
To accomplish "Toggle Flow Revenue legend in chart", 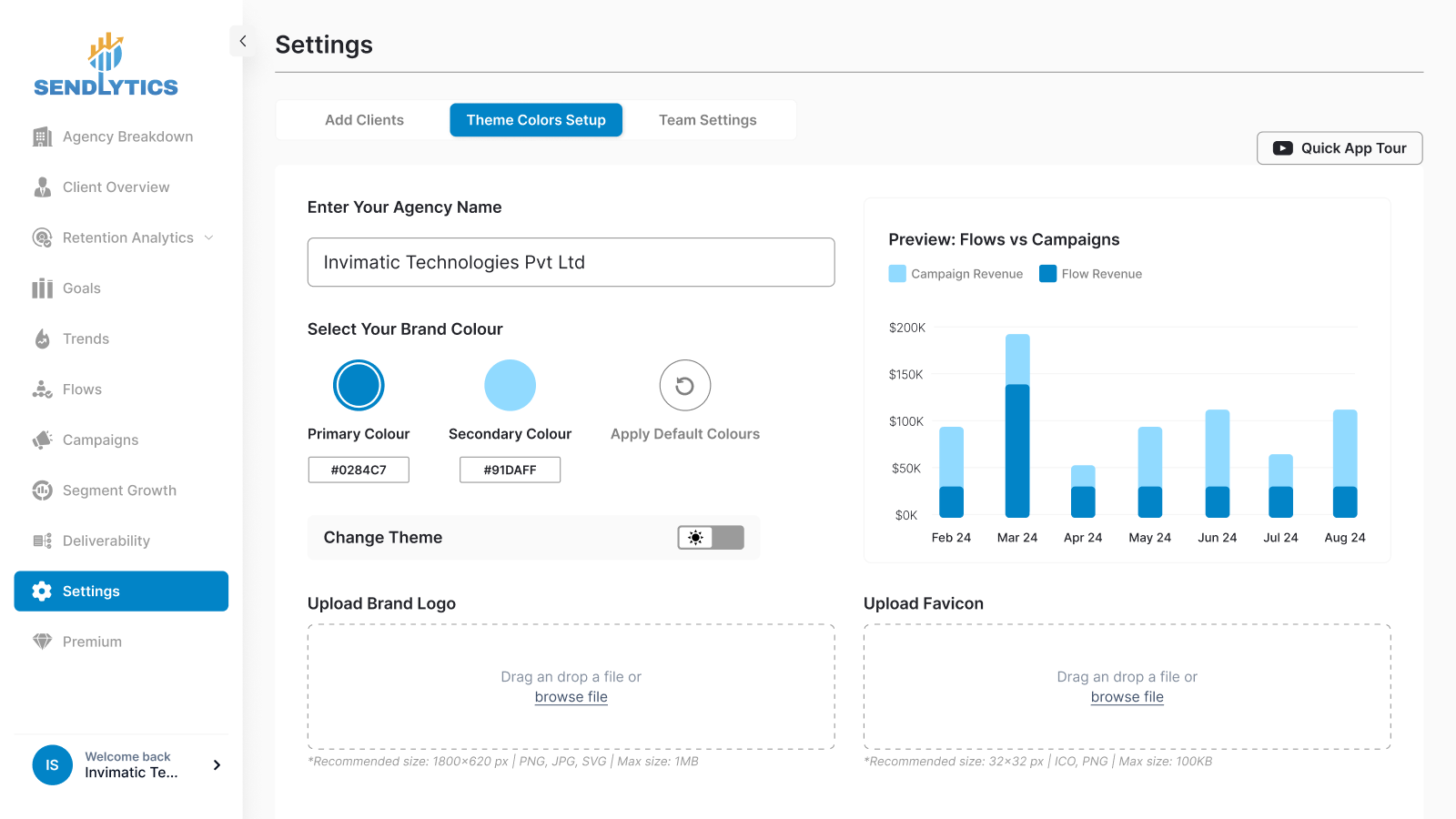I will [1090, 274].
